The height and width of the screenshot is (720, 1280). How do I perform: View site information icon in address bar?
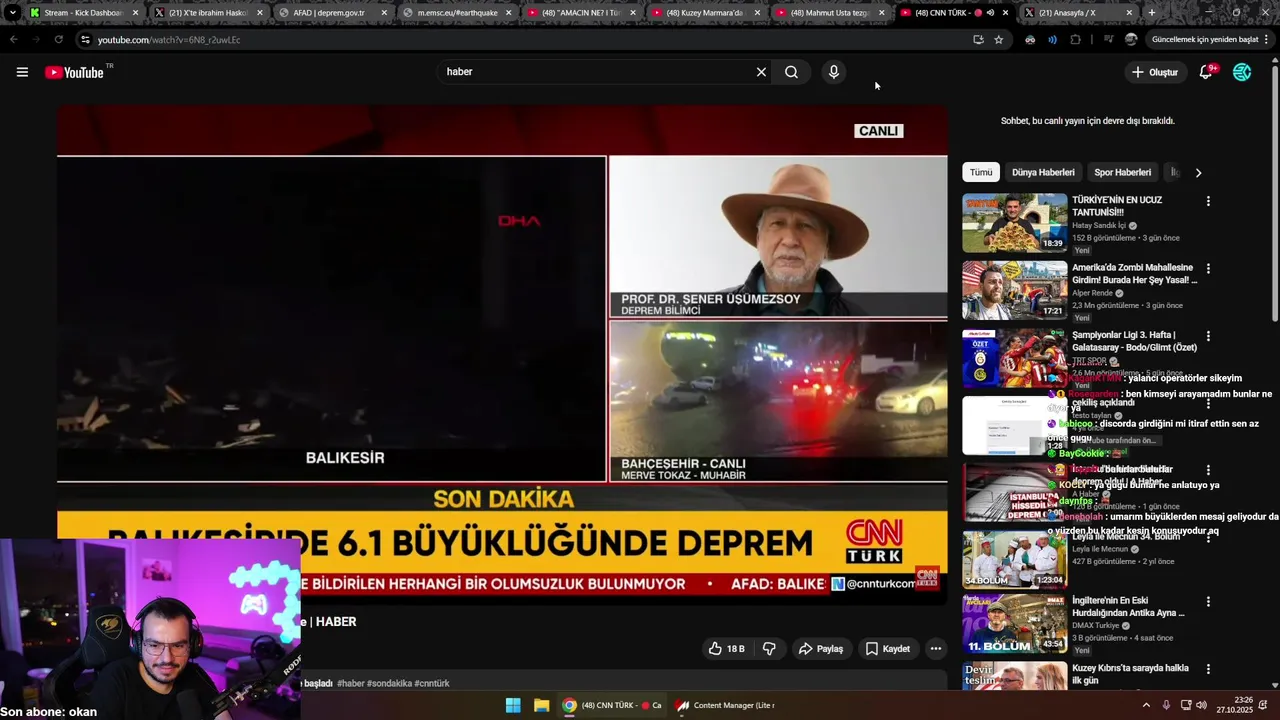coord(85,40)
